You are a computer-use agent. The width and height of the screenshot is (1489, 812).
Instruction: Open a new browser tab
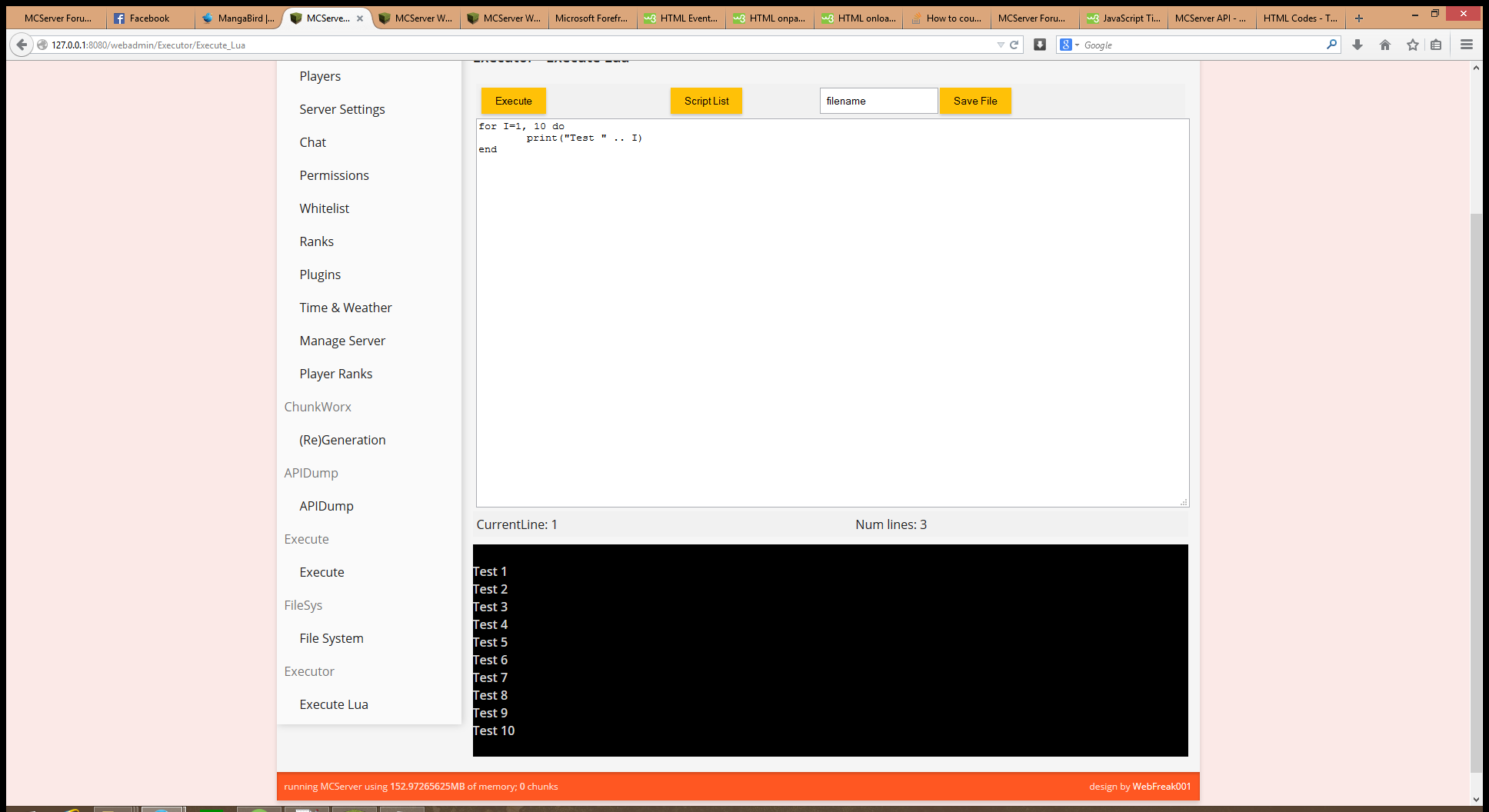tap(1359, 18)
